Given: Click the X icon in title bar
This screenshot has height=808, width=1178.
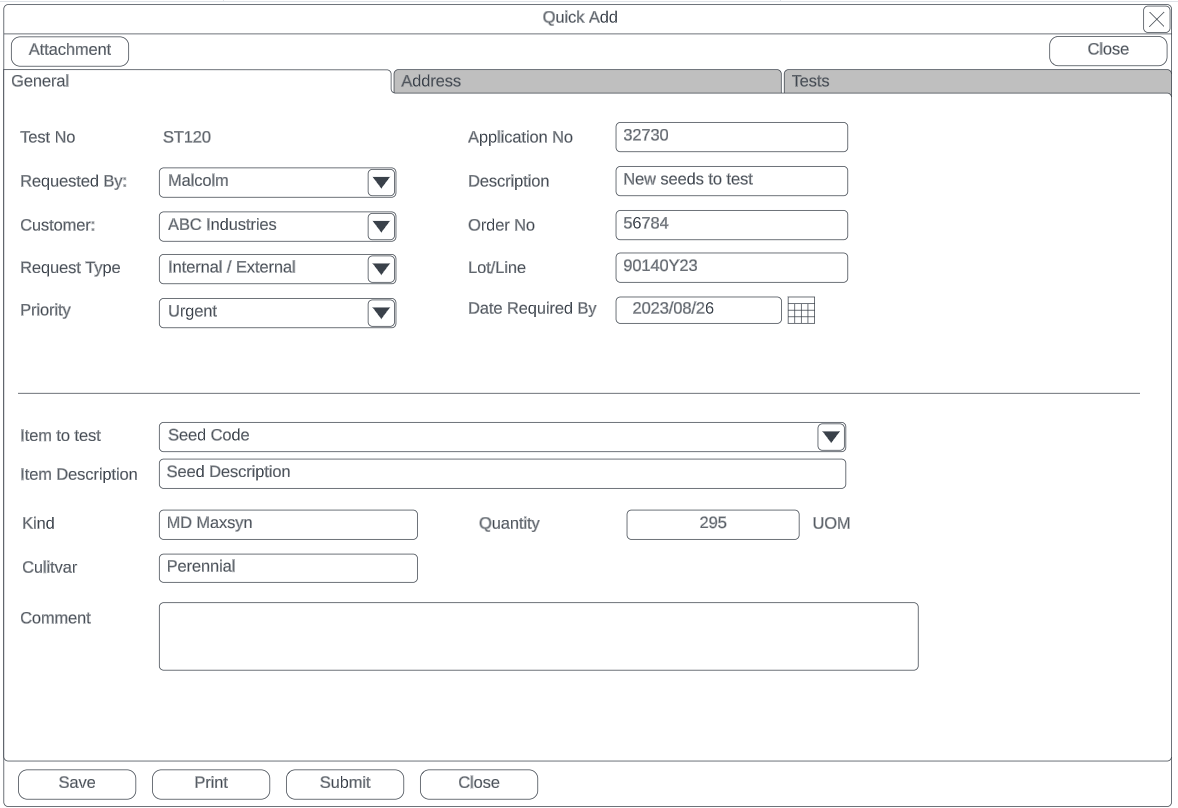Looking at the screenshot, I should (1156, 19).
